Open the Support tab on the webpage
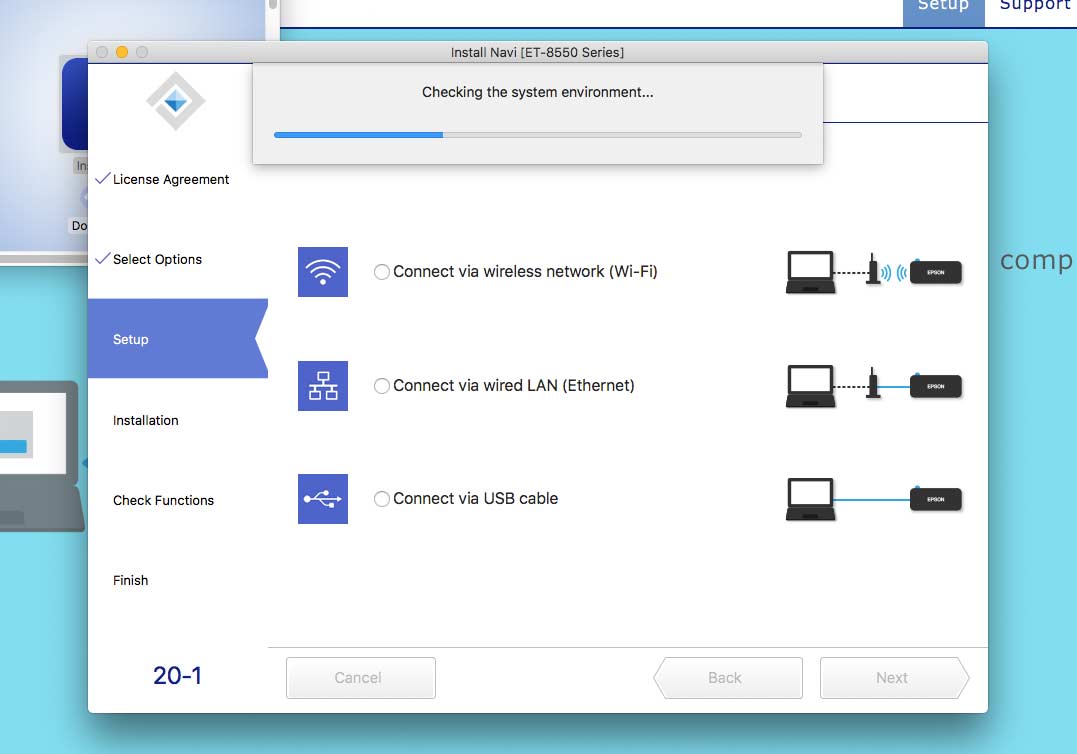 pos(1034,7)
